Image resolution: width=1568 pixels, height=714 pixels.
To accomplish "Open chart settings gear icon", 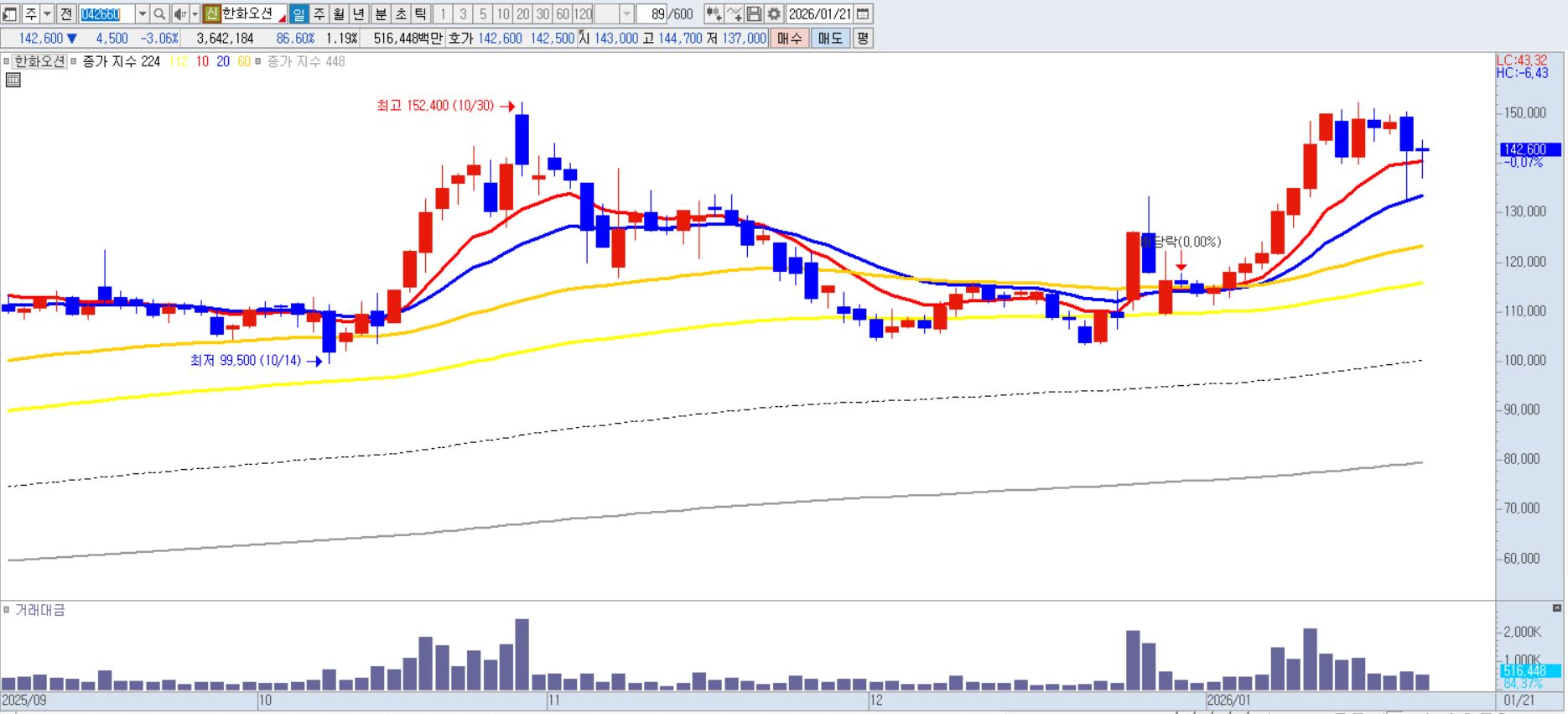I will point(774,14).
